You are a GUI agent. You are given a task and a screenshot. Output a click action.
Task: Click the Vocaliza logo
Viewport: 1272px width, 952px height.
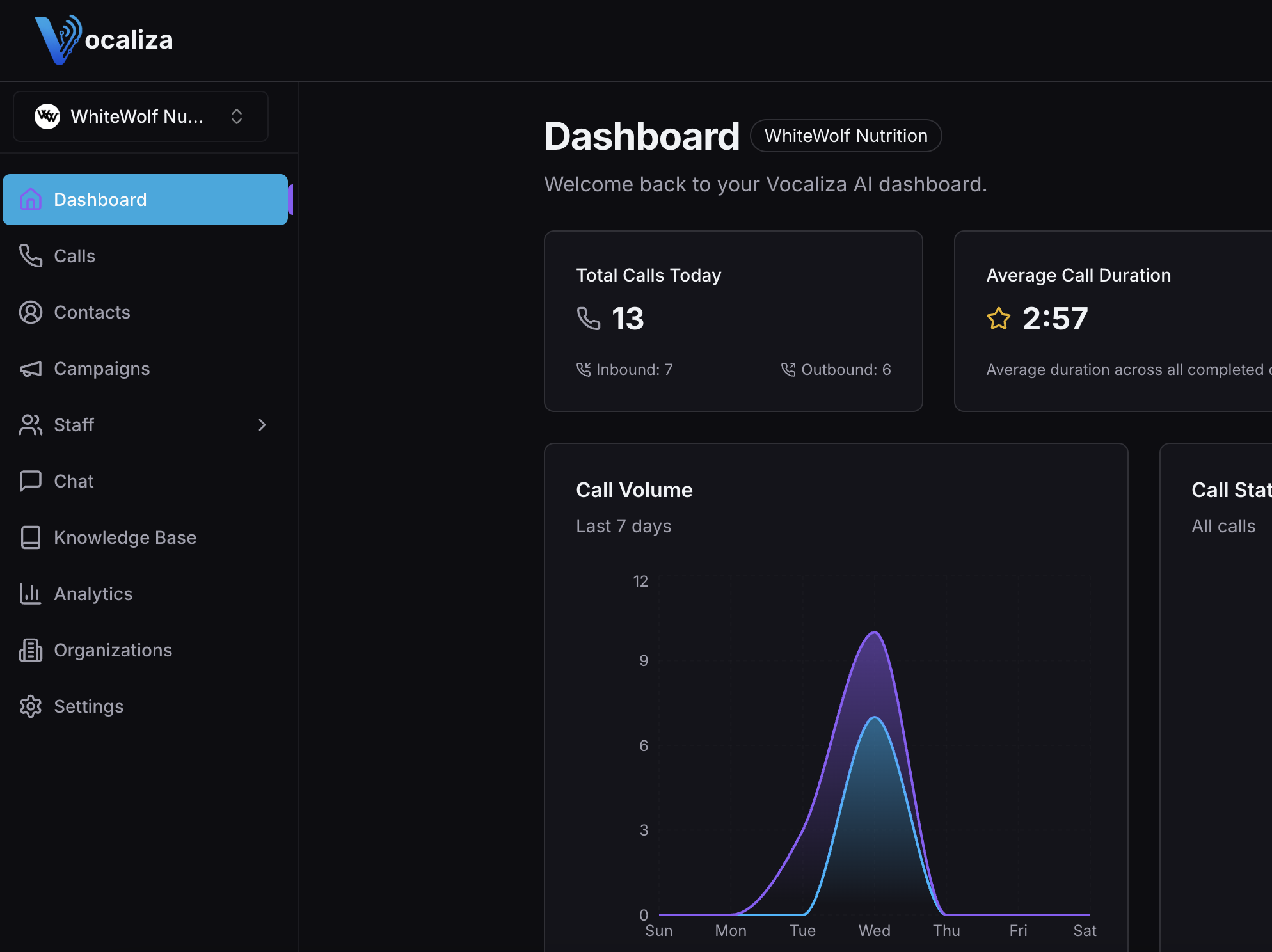point(104,38)
